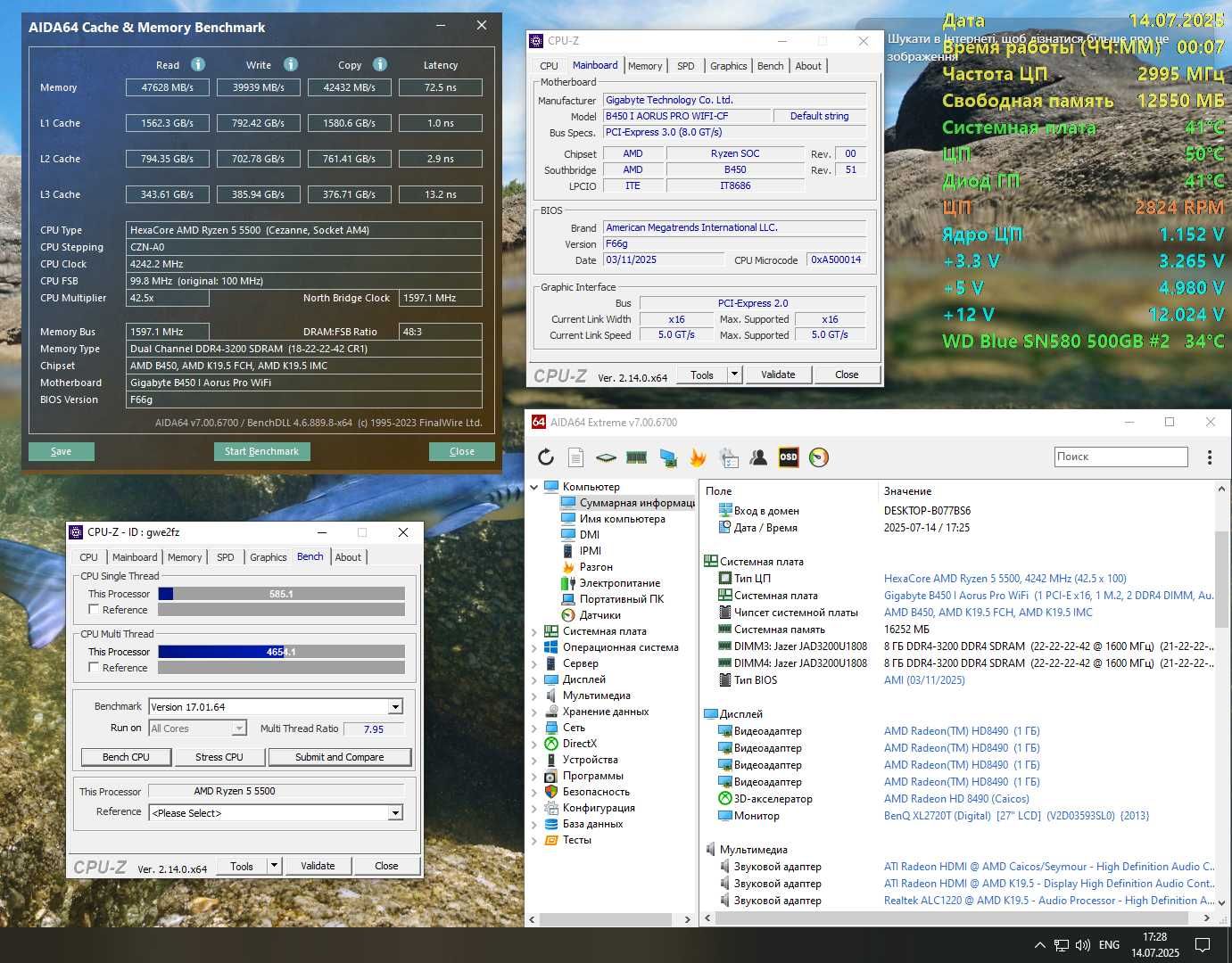Tick the Single Thread Reference checkbox
The image size is (1232, 963).
94,610
